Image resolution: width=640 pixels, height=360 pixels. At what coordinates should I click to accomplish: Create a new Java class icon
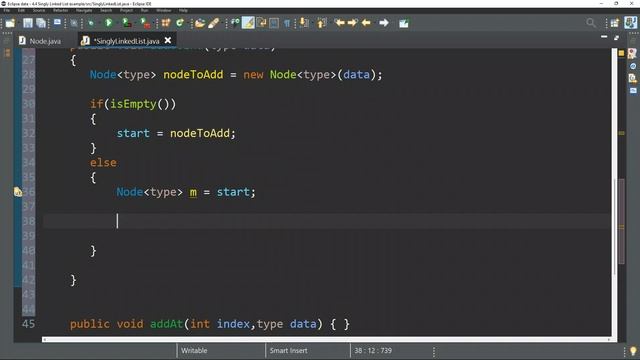click(x=179, y=23)
